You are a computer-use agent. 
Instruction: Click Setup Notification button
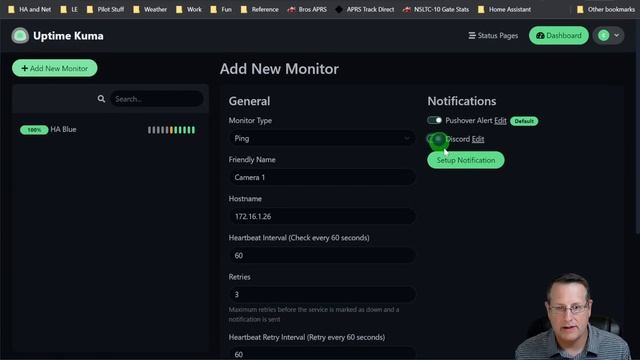[466, 160]
